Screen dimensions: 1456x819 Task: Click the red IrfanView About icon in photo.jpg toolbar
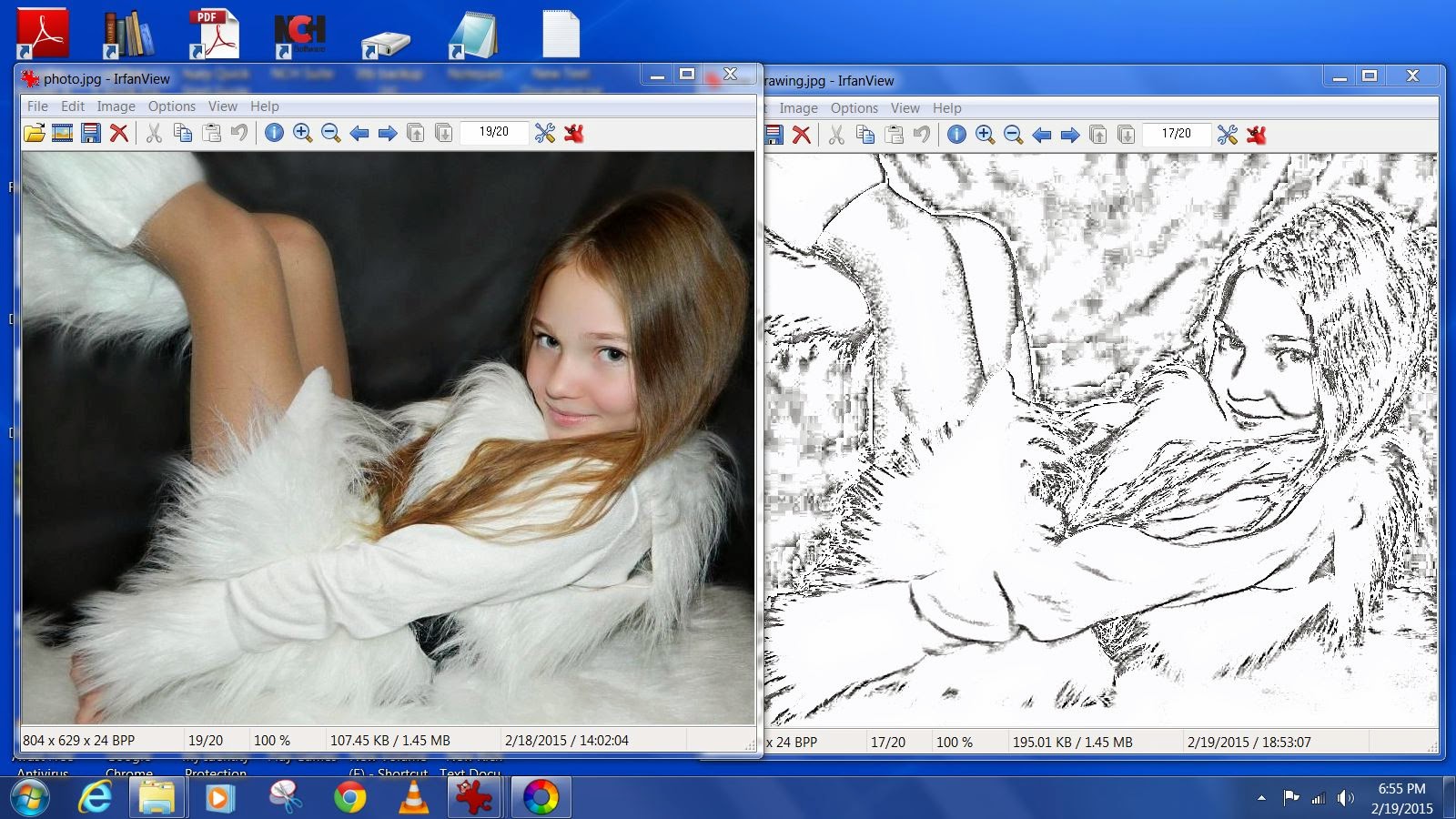point(573,134)
